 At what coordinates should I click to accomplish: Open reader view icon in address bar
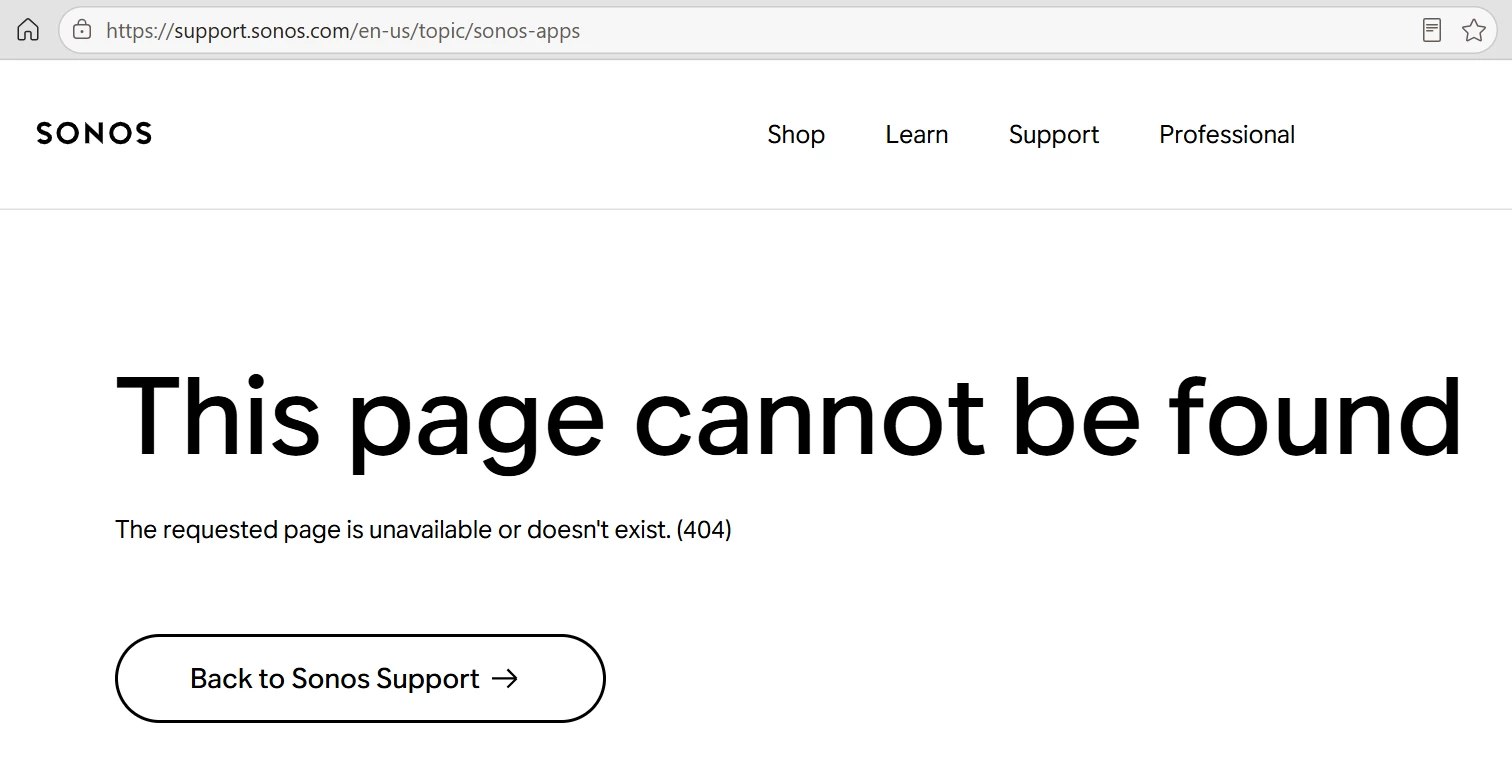(1432, 30)
